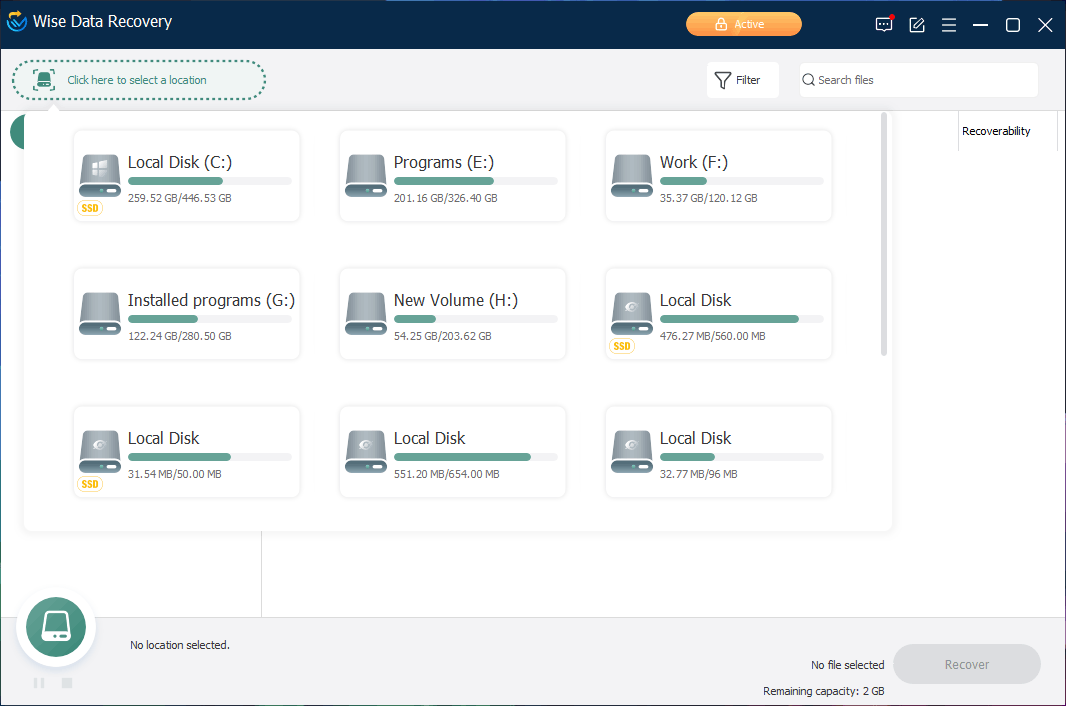1066x706 pixels.
Task: Click '259.52 GB/446.53 GB' size text
Action: click(179, 199)
